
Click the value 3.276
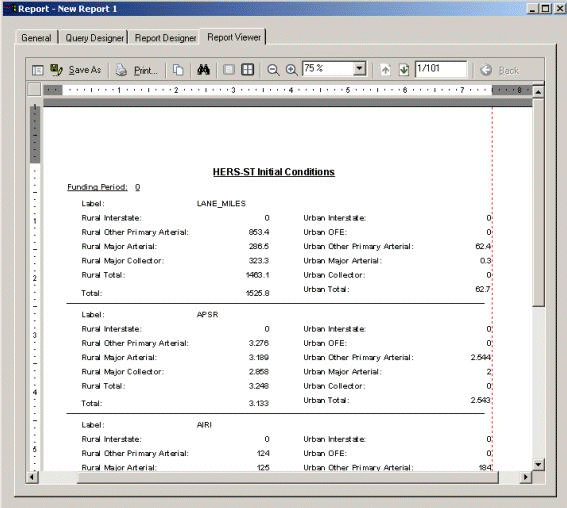click(x=259, y=343)
